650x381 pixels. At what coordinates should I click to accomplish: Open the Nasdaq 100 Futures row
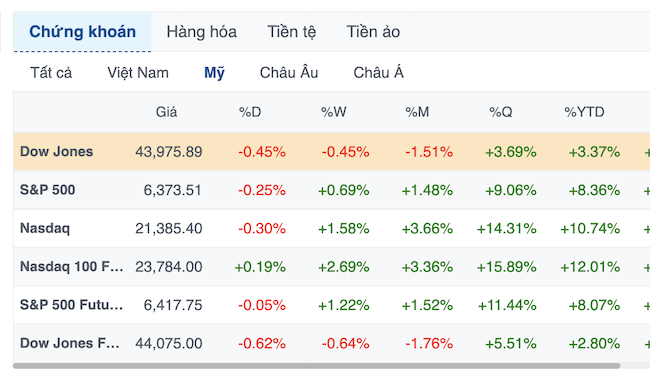[331, 267]
